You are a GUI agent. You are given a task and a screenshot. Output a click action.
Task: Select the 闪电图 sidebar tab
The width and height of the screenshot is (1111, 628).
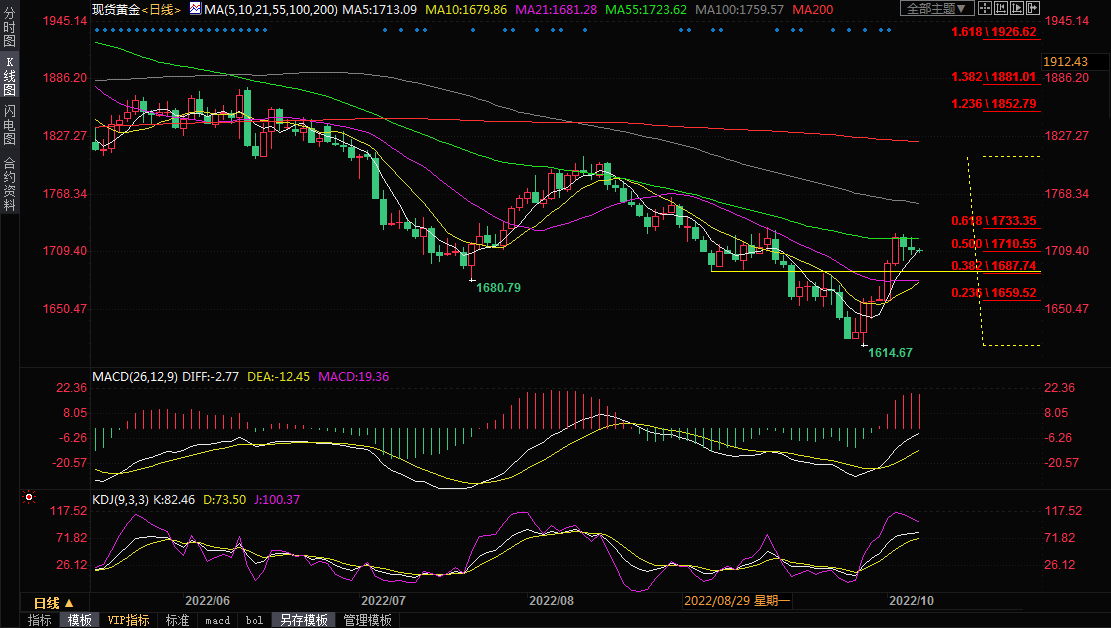[x=9, y=124]
